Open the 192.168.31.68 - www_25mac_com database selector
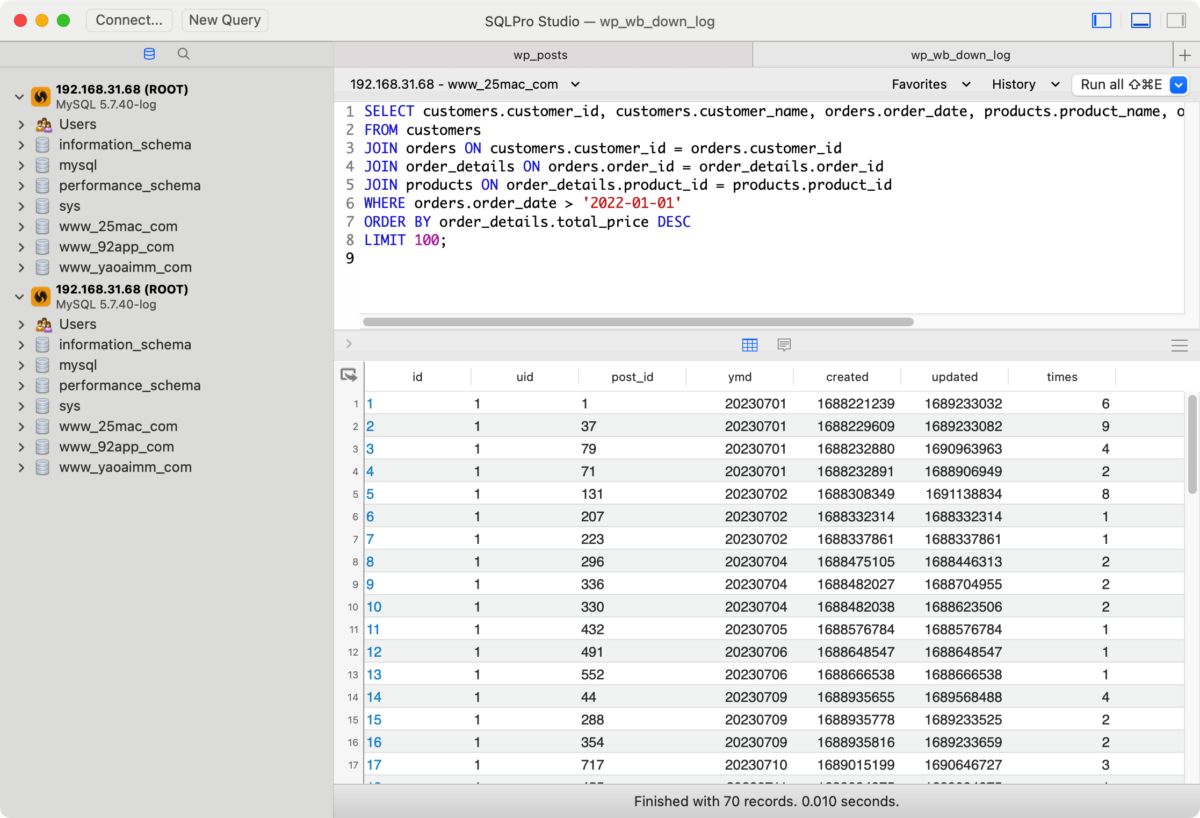This screenshot has height=818, width=1200. coord(465,85)
